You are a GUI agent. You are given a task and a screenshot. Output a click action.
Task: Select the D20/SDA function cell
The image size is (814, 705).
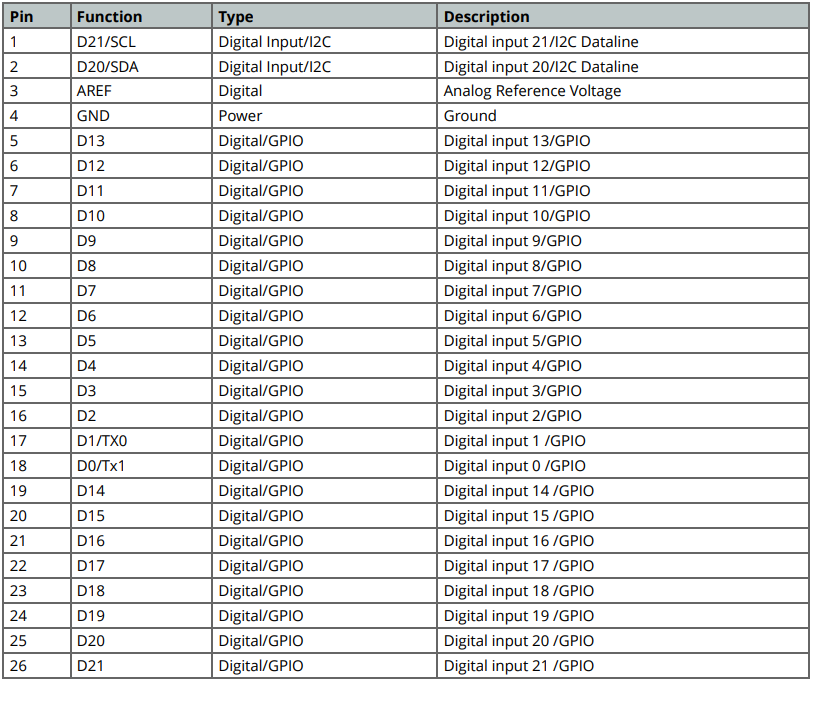[x=141, y=66]
